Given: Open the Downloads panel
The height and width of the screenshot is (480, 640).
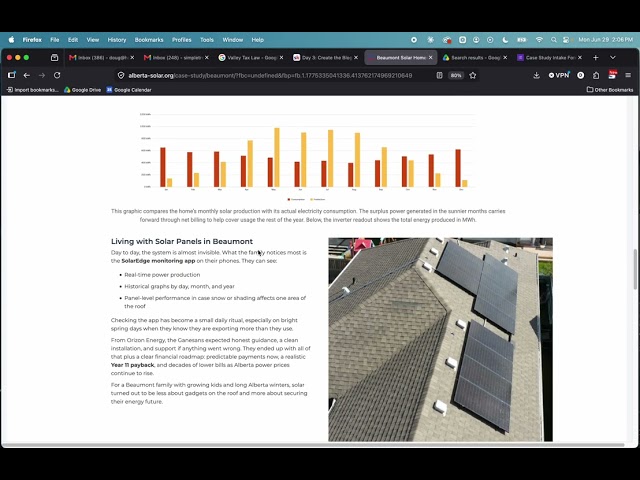Looking at the screenshot, I should pos(536,75).
